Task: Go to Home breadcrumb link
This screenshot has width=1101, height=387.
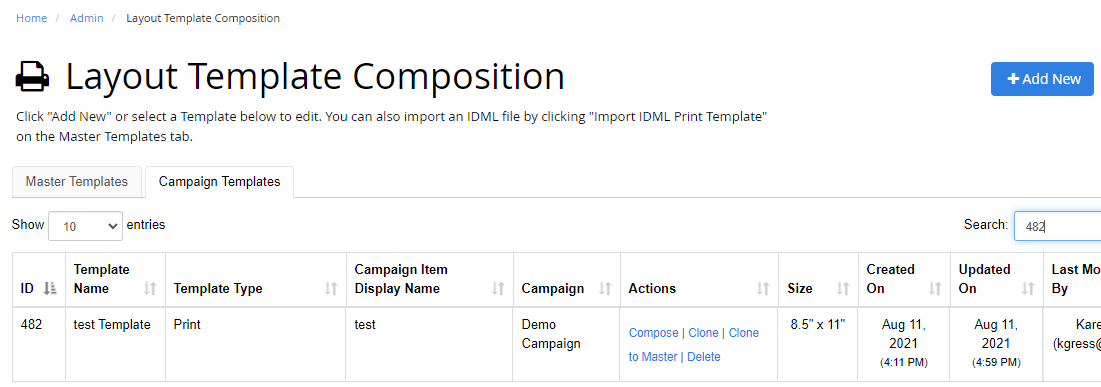Action: coord(32,18)
